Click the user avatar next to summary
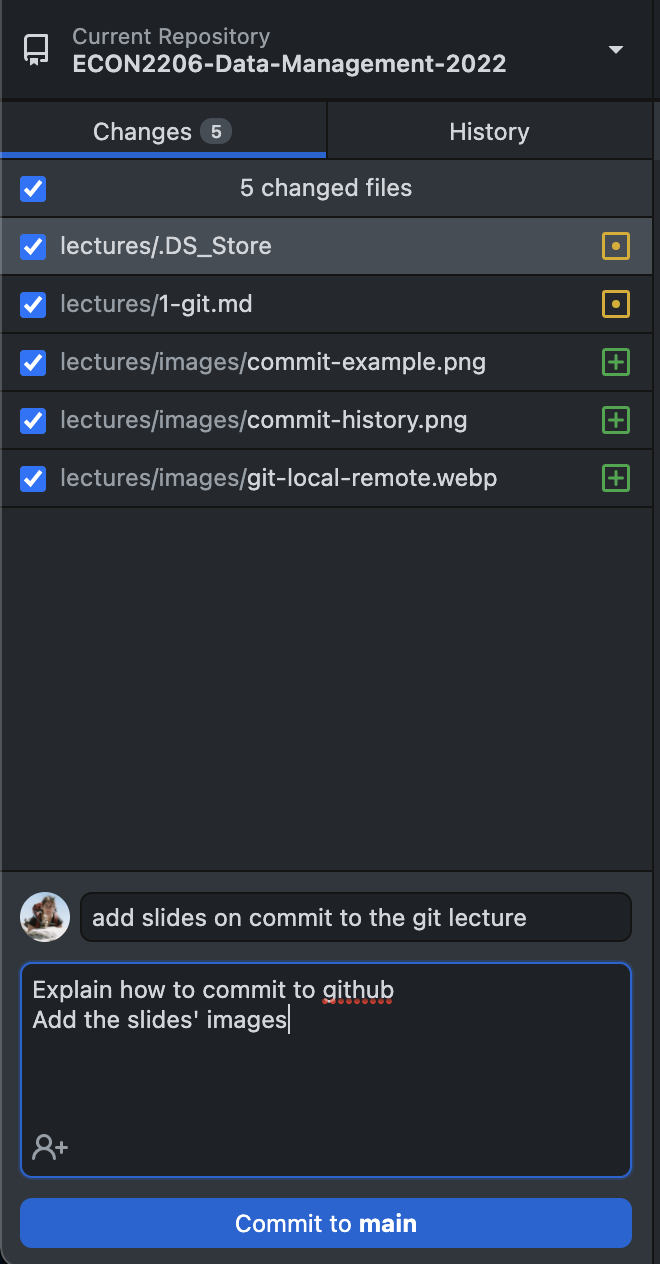Screen dimensions: 660x1264 [x=45, y=917]
